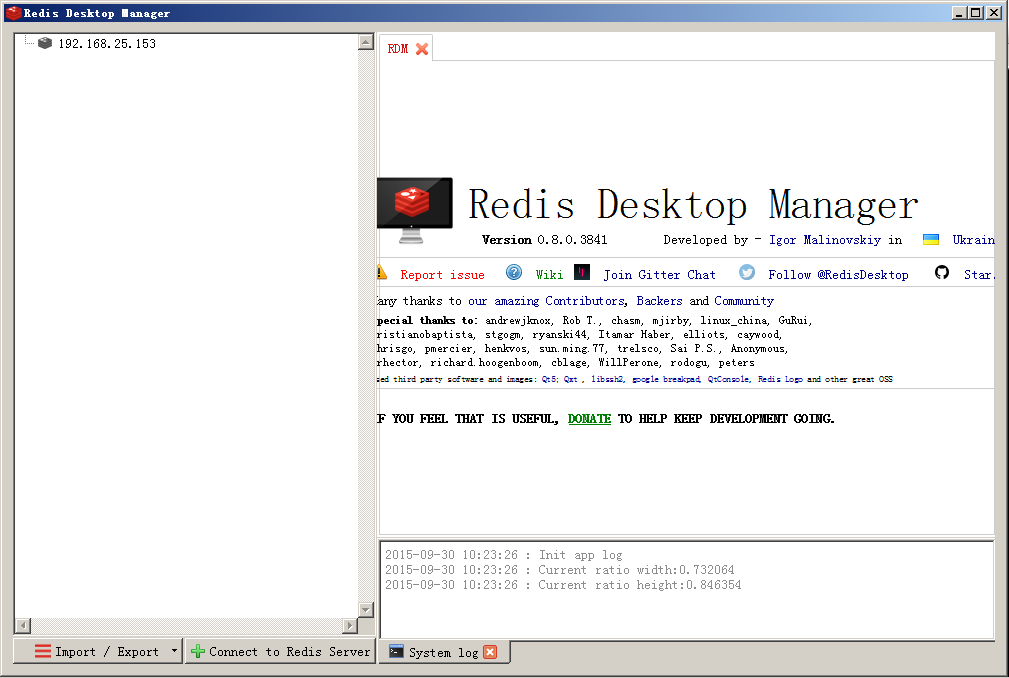Click the Redis Desktop Manager title bar icon
Image resolution: width=1009 pixels, height=678 pixels.
[x=14, y=13]
